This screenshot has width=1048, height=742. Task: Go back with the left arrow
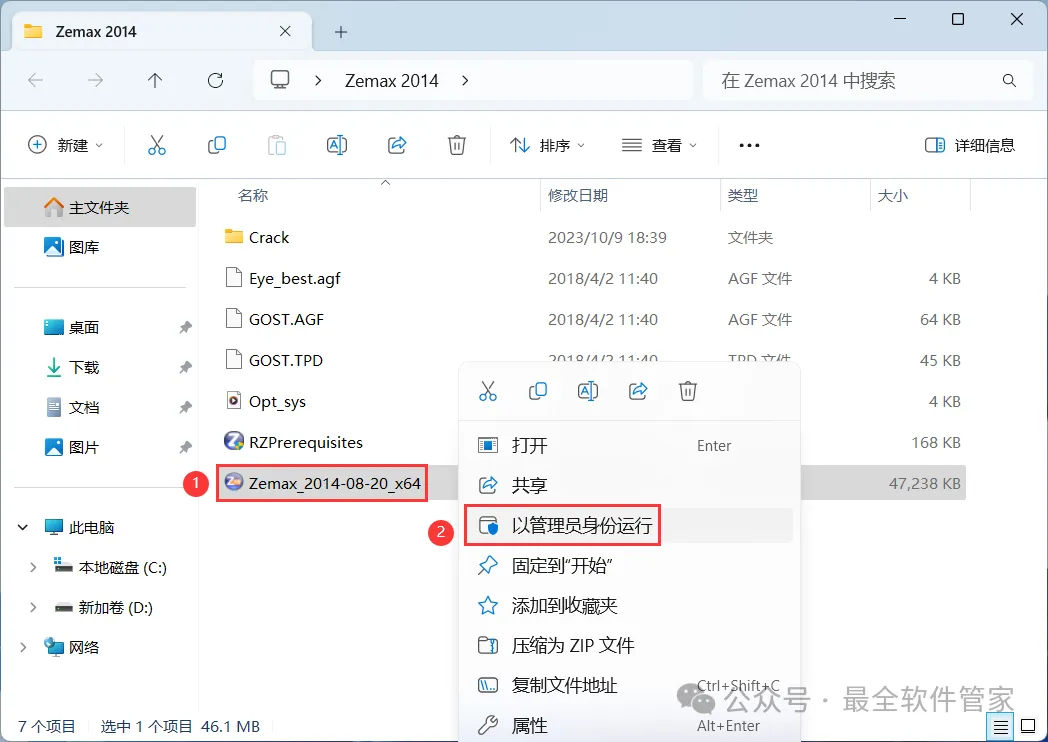click(x=35, y=81)
